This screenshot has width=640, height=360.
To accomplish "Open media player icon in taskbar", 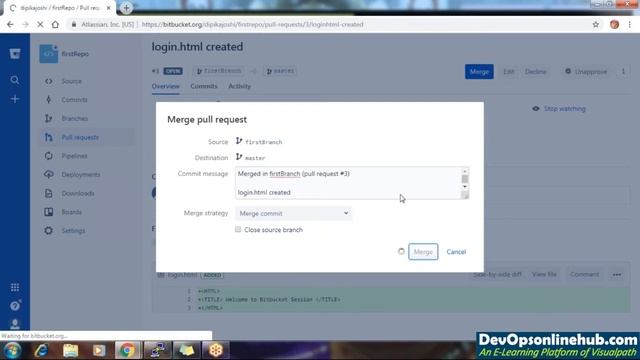I will click(x=99, y=350).
